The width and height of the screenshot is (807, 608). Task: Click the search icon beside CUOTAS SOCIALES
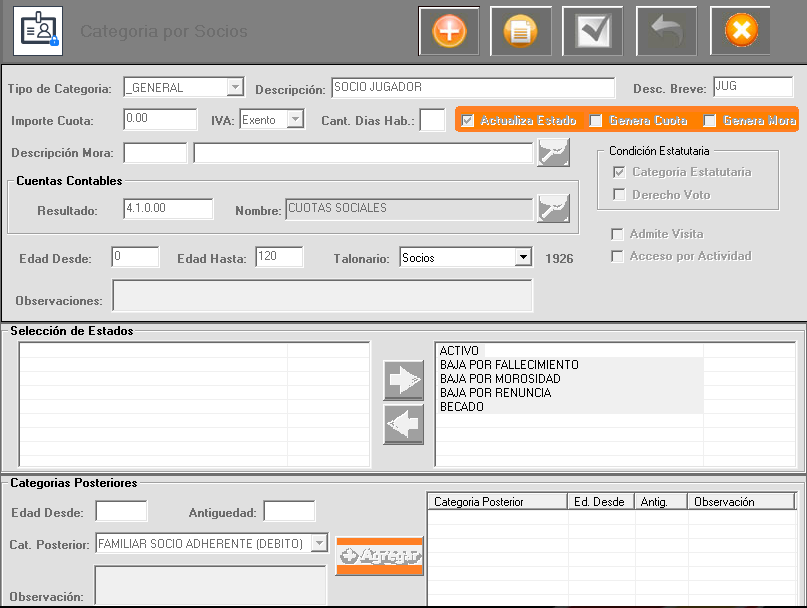coord(553,208)
